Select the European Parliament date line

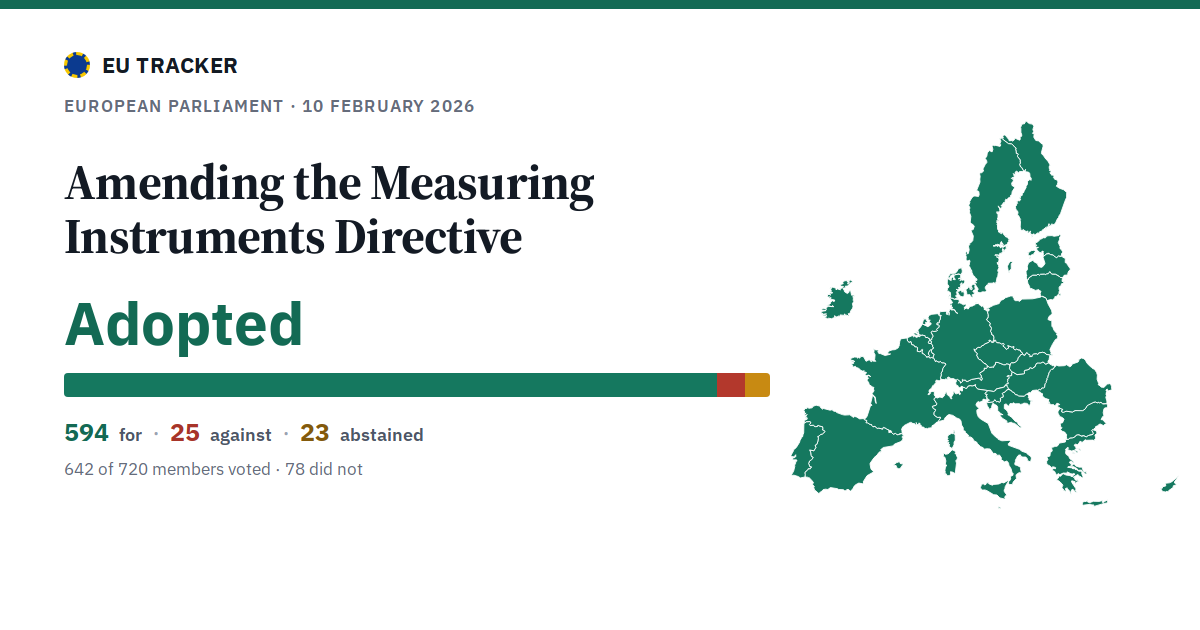coord(269,106)
